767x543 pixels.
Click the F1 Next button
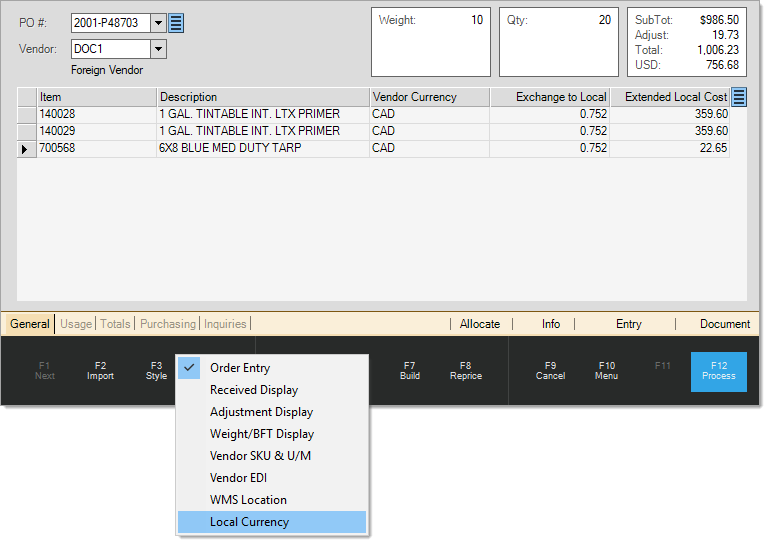click(x=45, y=371)
